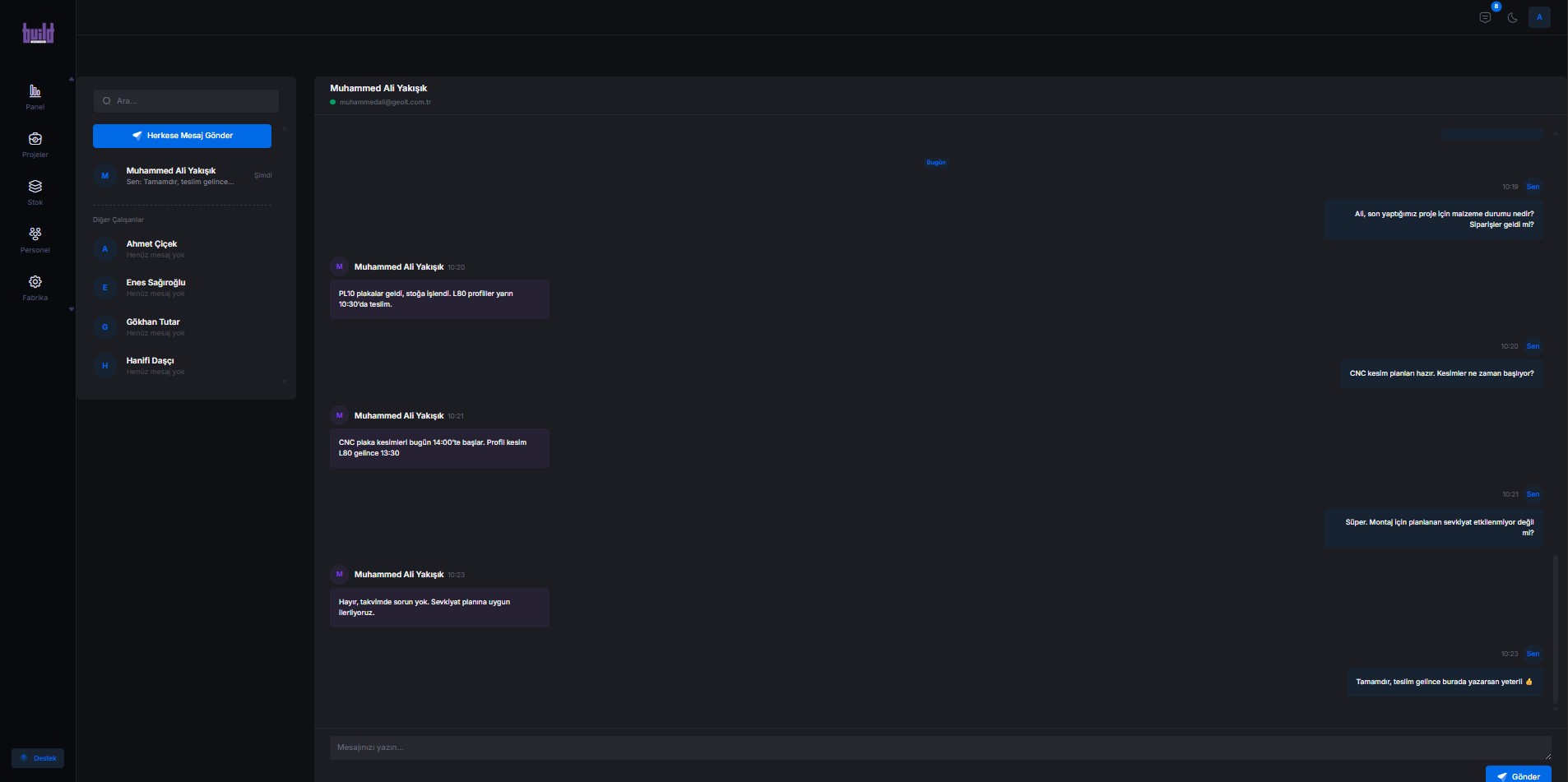Open chat with Ahmet Çiçek
Screen dimensions: 1568x782
tap(182, 248)
